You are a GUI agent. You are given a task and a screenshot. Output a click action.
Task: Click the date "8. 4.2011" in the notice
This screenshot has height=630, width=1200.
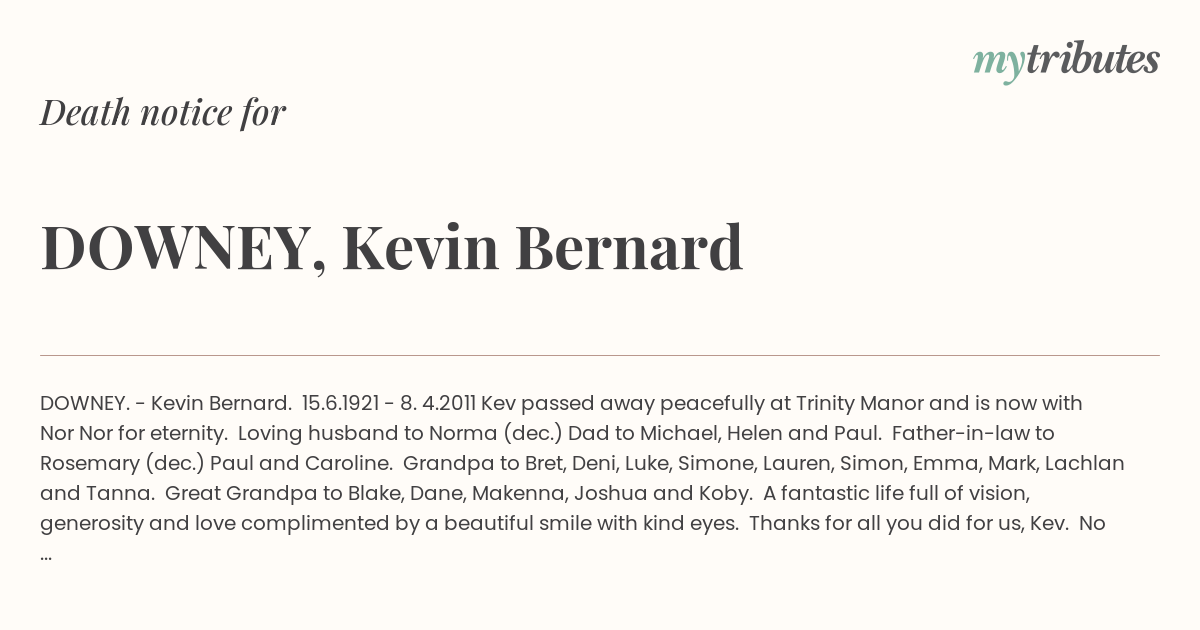pos(437,403)
